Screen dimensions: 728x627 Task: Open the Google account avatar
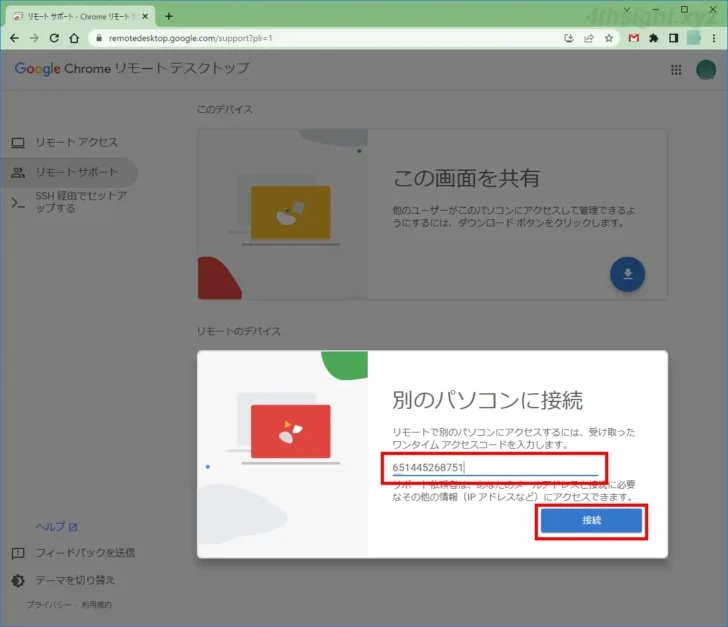tap(706, 70)
